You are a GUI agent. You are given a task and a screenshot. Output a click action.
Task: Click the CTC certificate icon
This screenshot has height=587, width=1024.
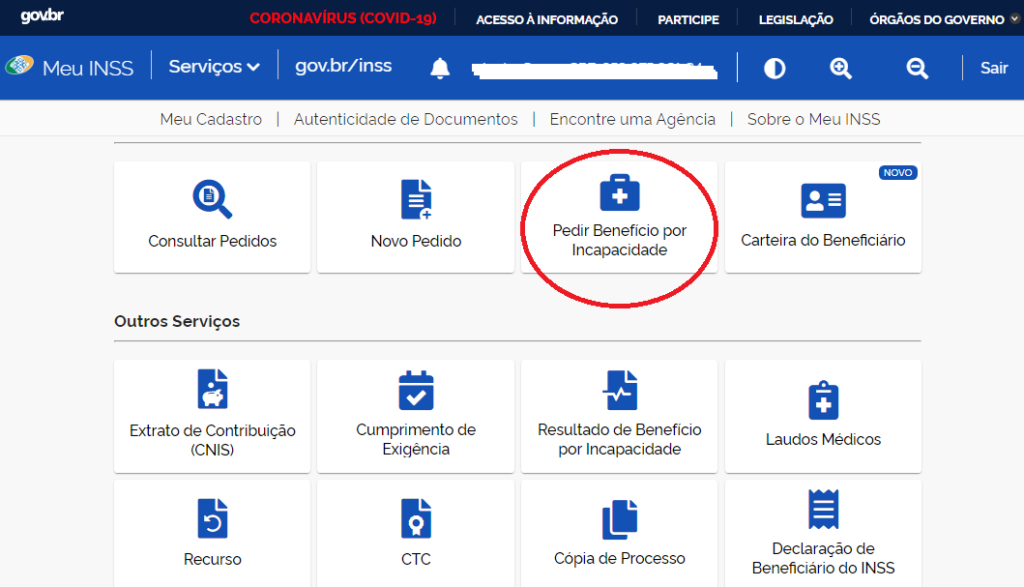[x=416, y=518]
